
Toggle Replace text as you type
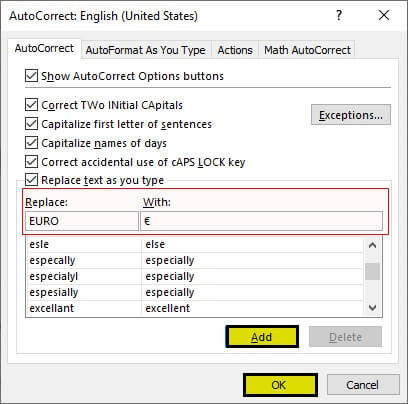point(31,180)
